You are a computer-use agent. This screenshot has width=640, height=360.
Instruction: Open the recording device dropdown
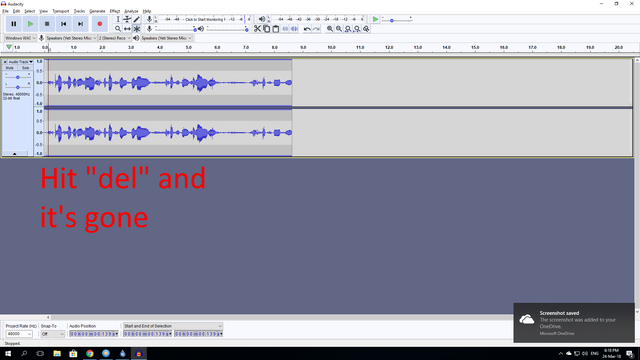(71, 38)
